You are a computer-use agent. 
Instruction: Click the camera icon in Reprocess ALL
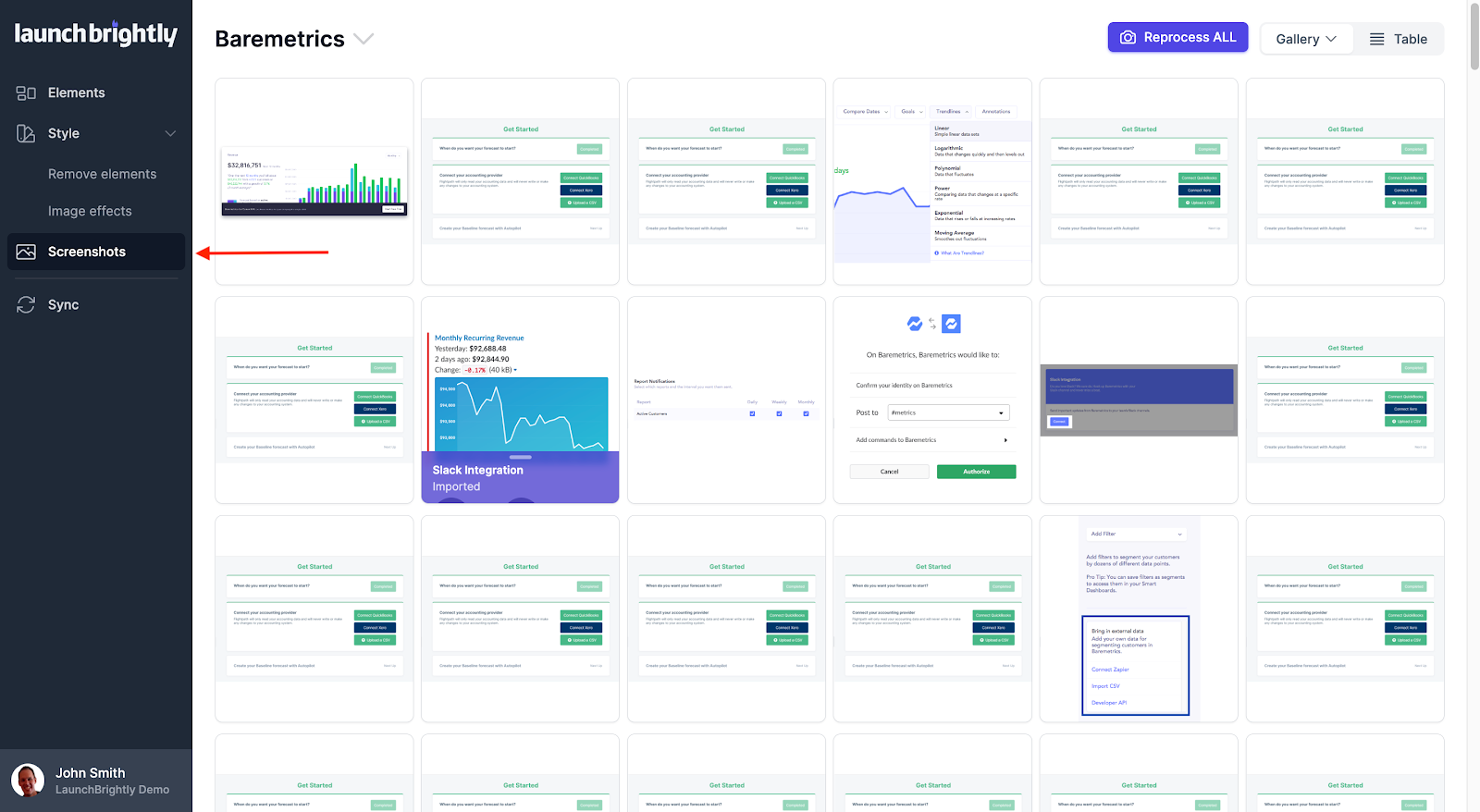[x=1128, y=38]
